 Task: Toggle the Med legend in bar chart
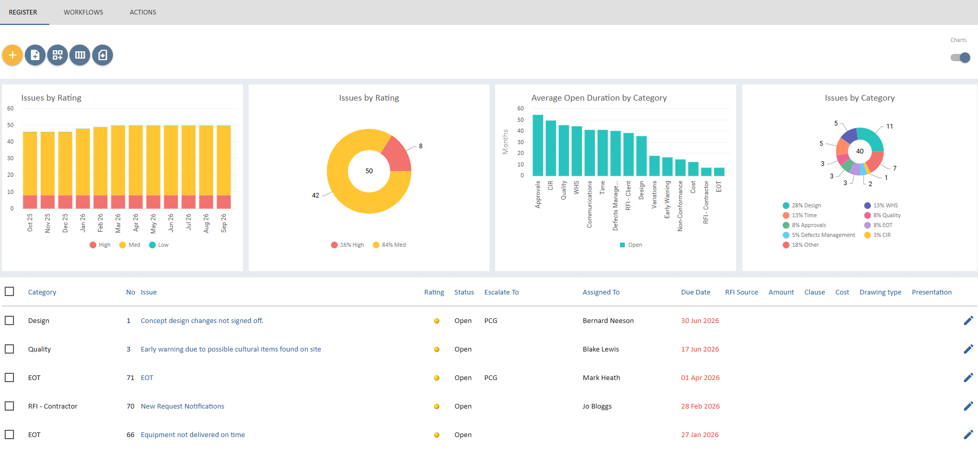(x=130, y=245)
